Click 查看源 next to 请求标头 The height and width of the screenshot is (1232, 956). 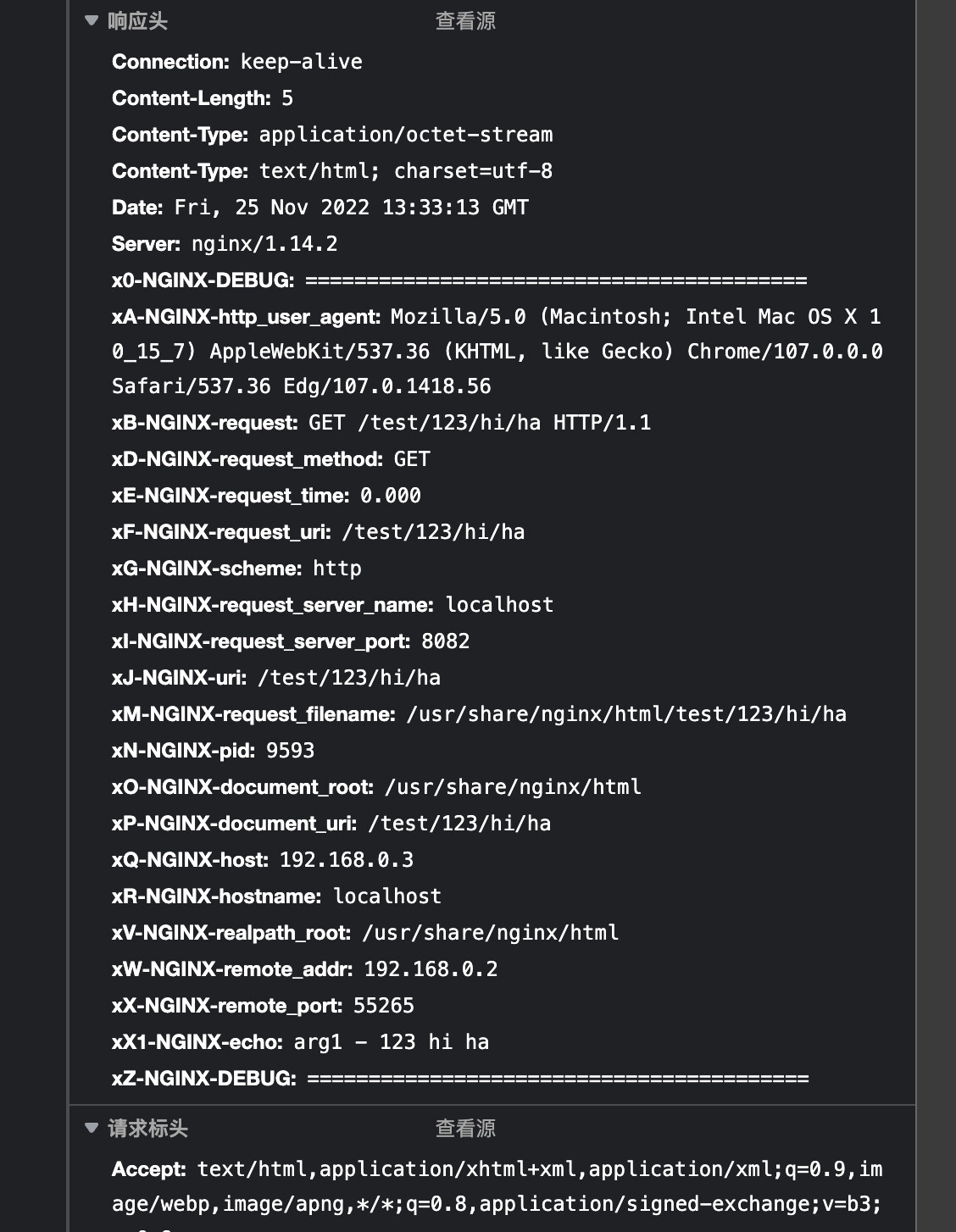point(465,1129)
